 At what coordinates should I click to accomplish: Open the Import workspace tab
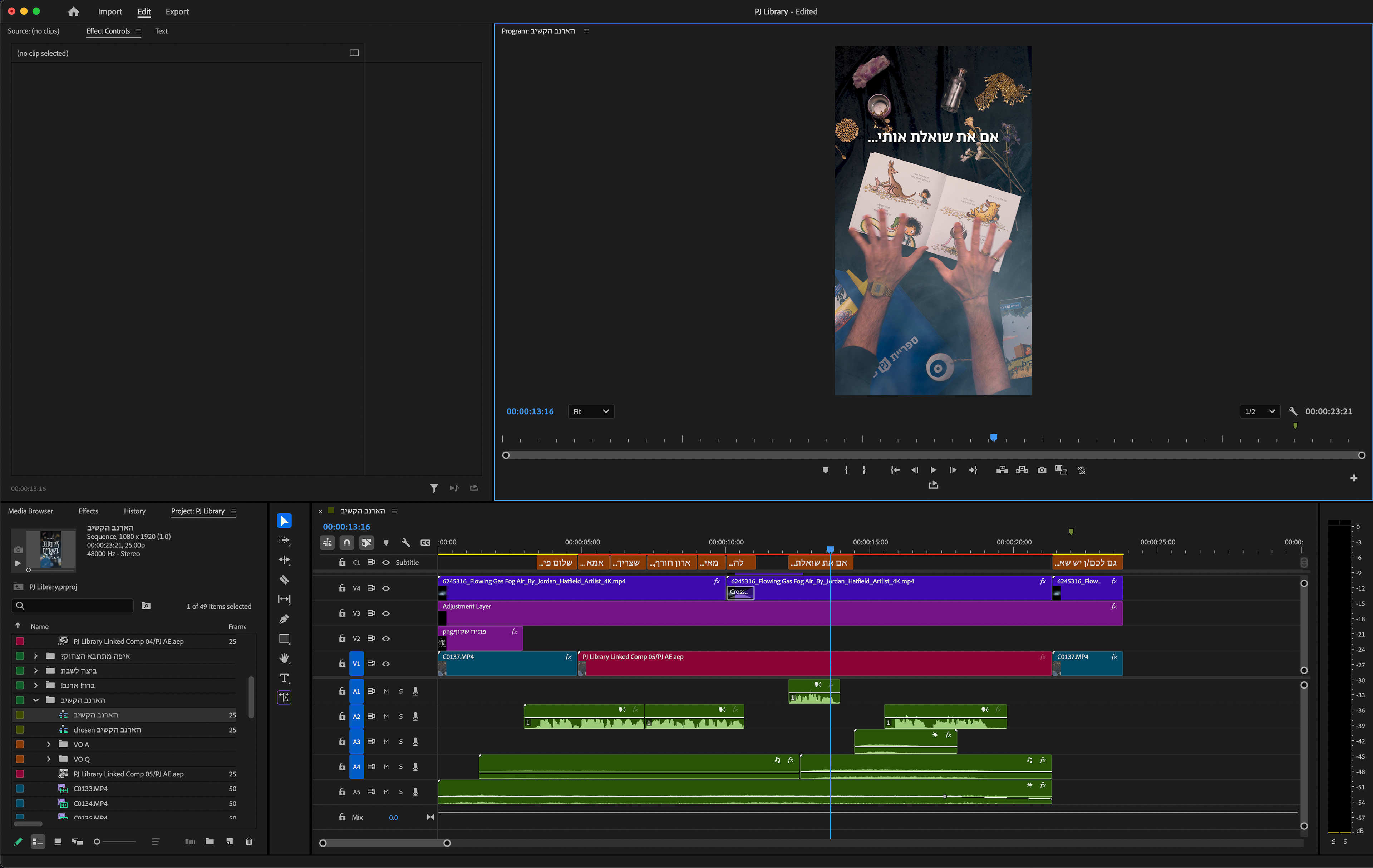point(110,11)
